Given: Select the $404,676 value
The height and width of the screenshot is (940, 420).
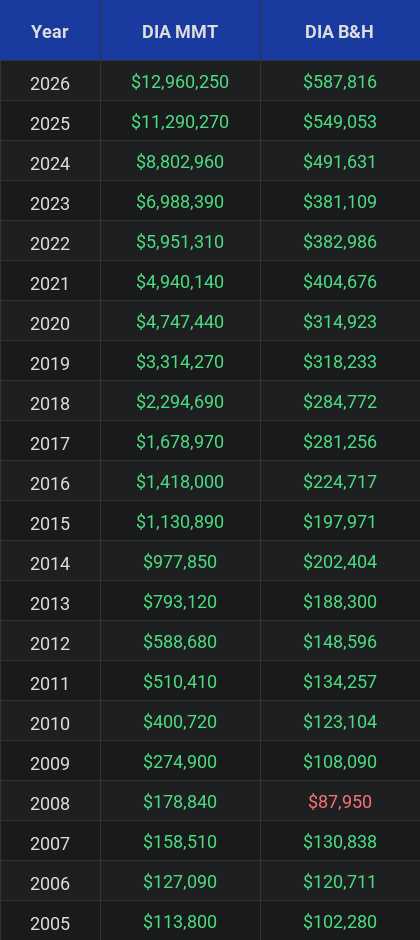Looking at the screenshot, I should pos(340,282).
